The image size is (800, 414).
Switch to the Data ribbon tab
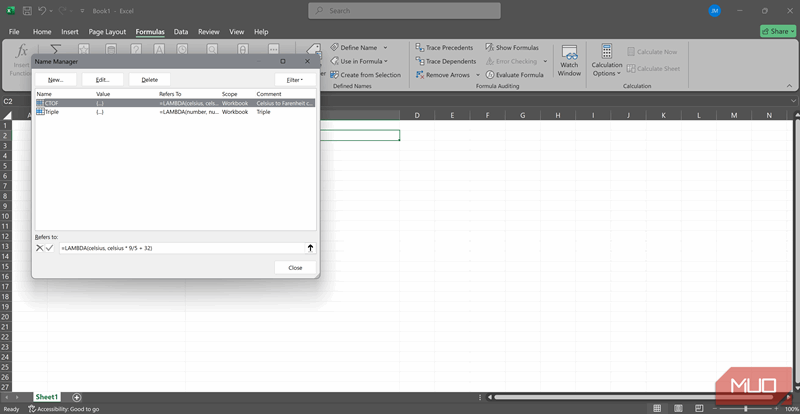(x=181, y=32)
